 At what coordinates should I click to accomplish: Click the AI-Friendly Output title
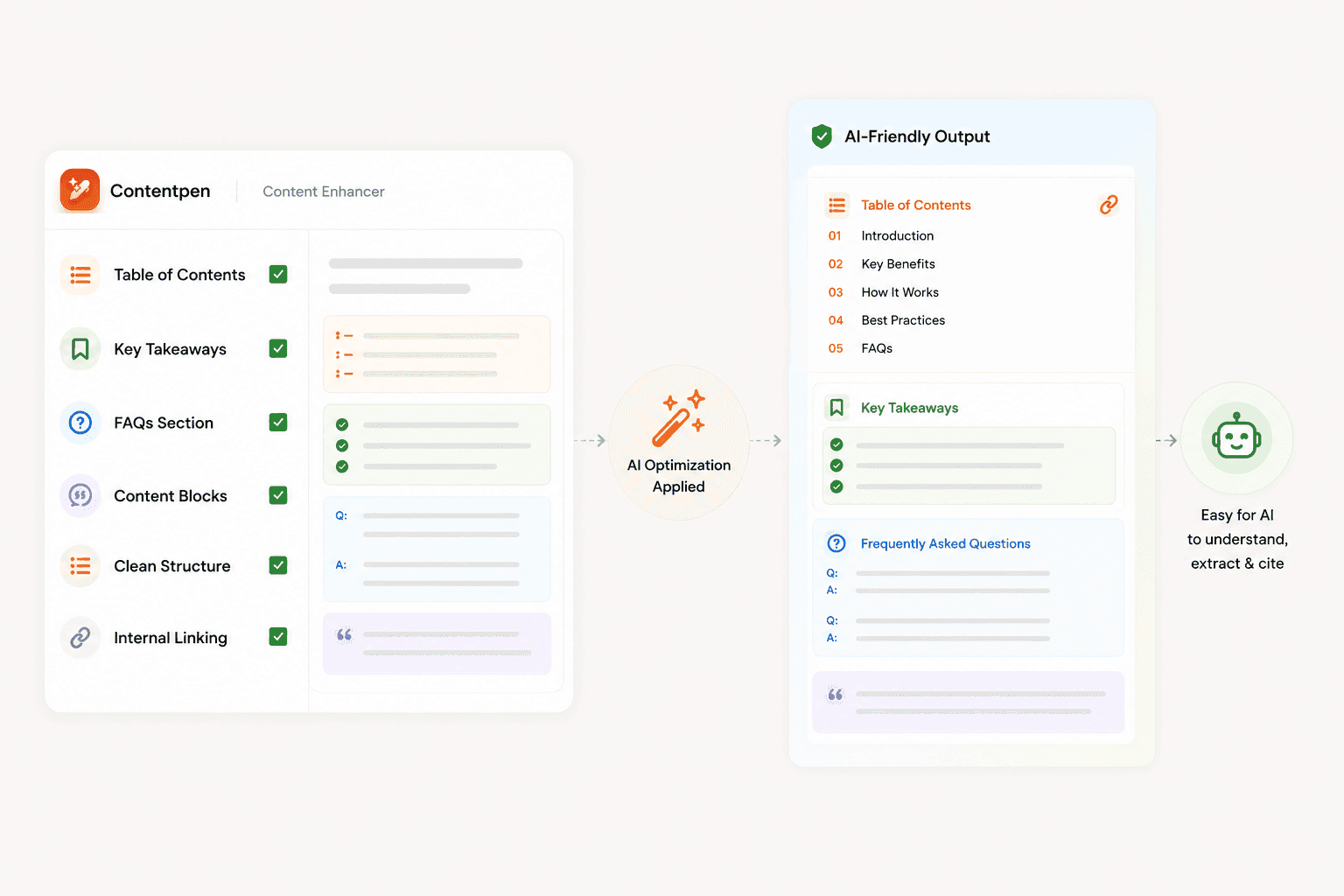click(x=918, y=136)
